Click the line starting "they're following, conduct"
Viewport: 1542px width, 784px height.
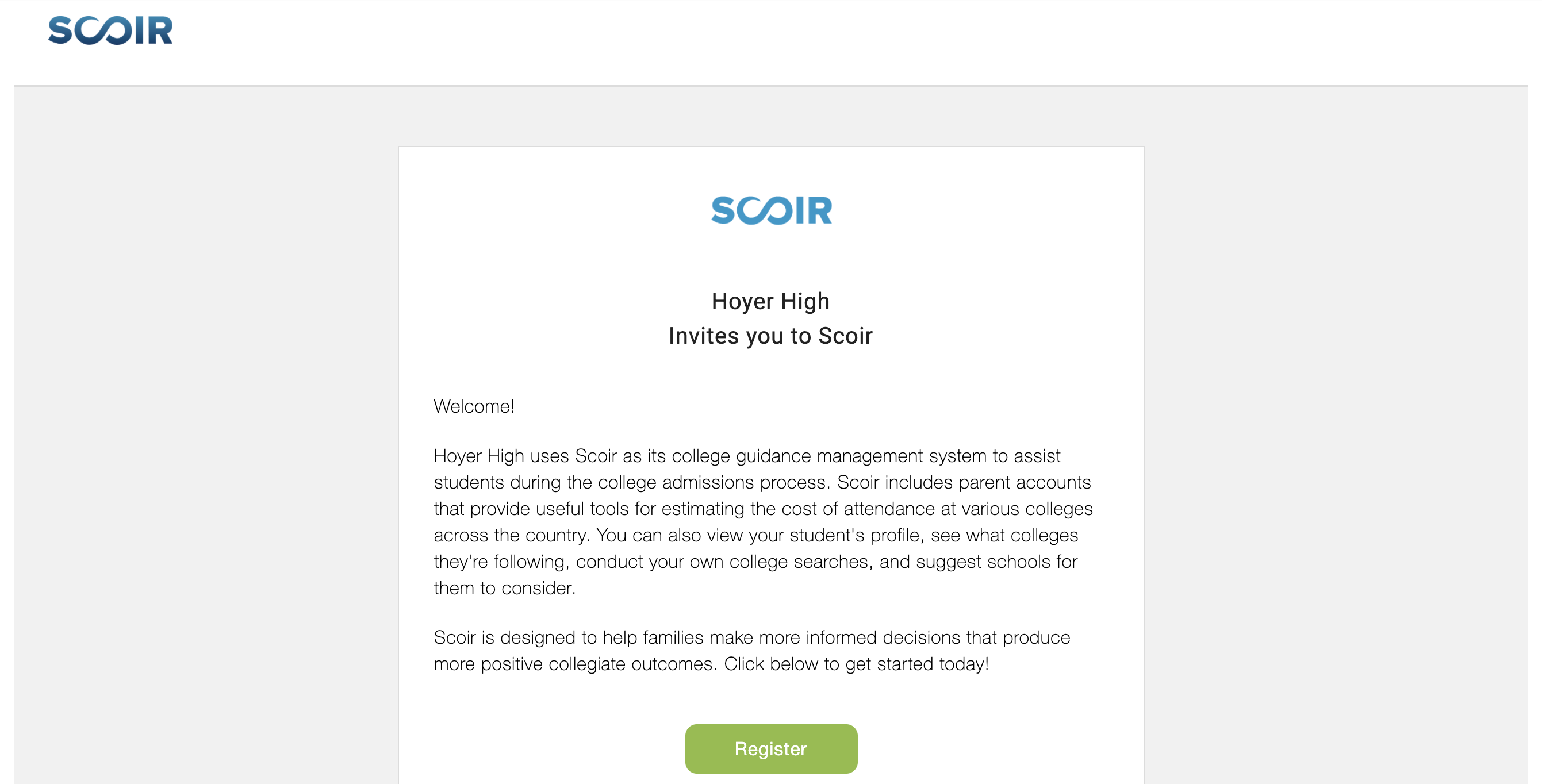coord(755,562)
